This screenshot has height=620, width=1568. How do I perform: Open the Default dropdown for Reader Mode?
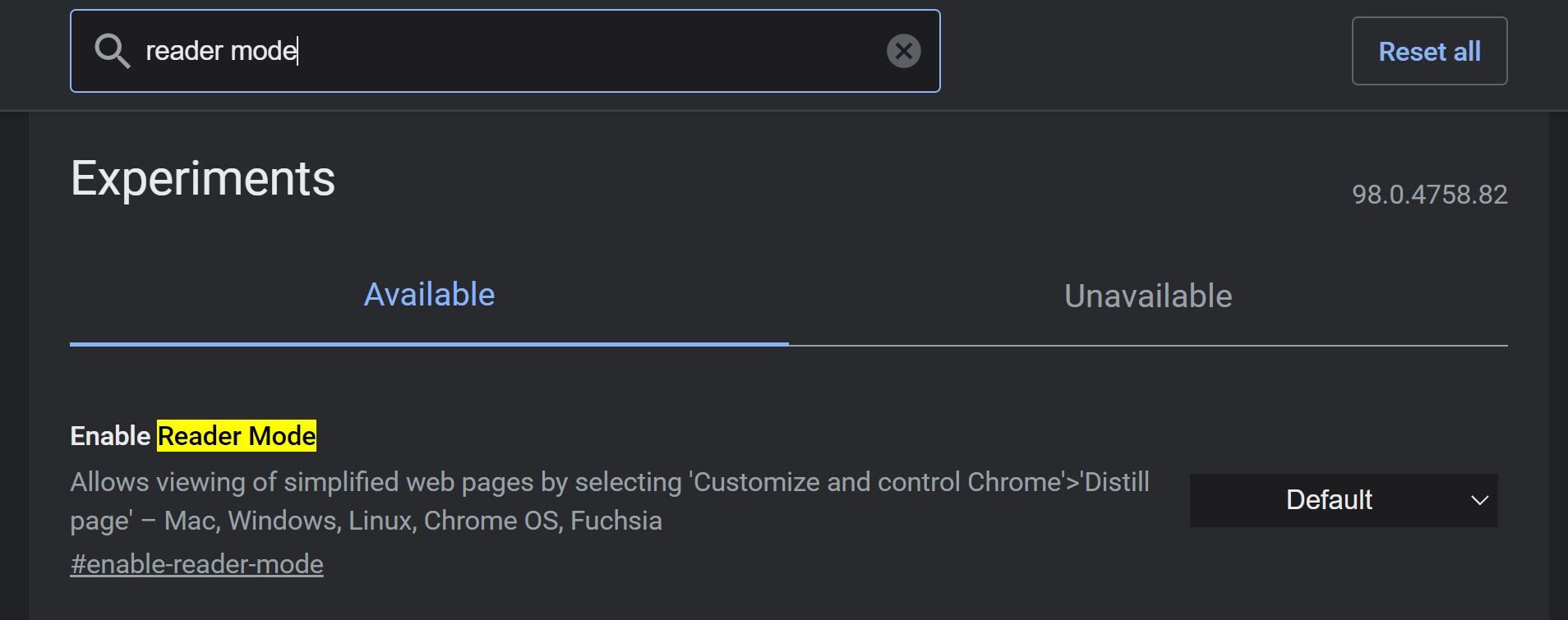coord(1344,500)
